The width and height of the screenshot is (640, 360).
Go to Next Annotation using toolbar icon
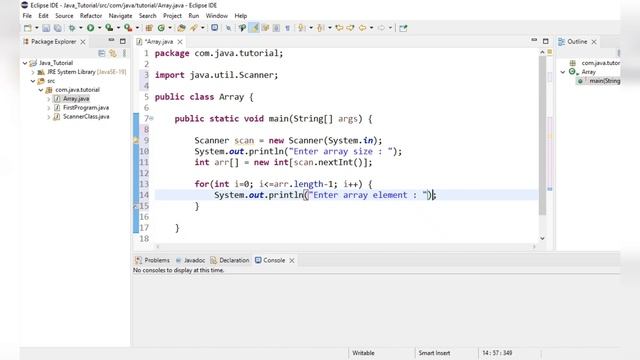[x=302, y=28]
